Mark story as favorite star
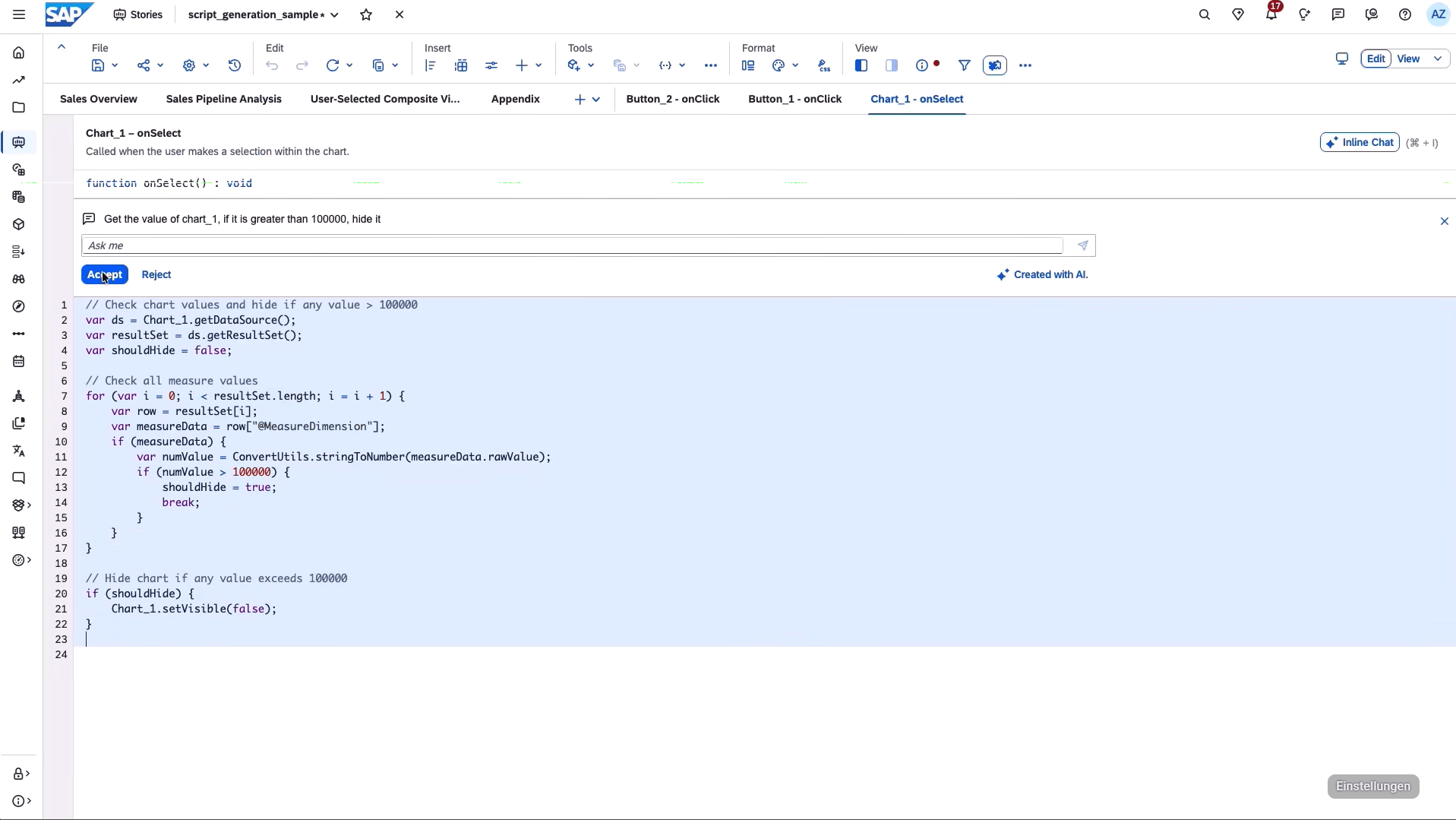 click(x=366, y=14)
